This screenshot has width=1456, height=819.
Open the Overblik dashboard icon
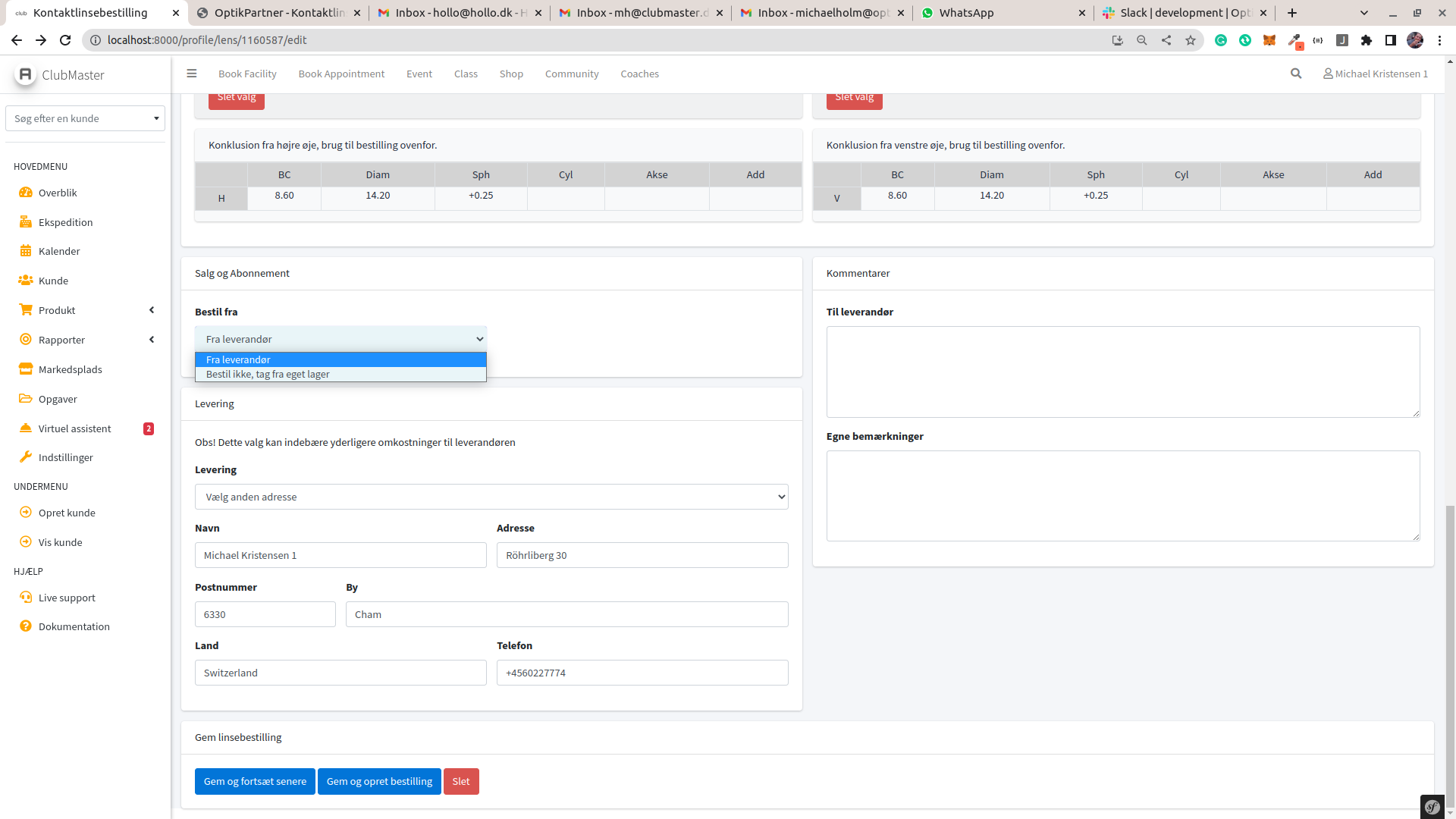point(26,193)
